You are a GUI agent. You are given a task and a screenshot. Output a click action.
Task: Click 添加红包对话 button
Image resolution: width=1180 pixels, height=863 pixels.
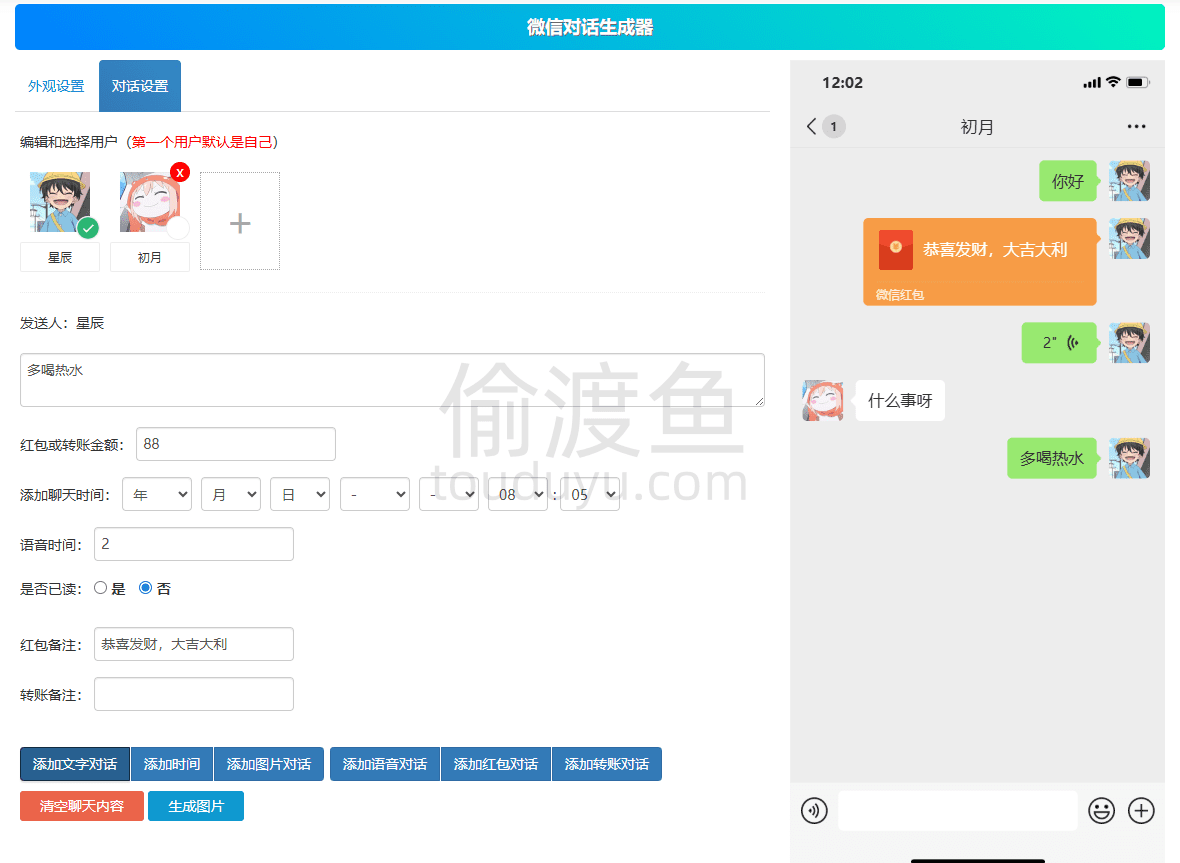[496, 764]
